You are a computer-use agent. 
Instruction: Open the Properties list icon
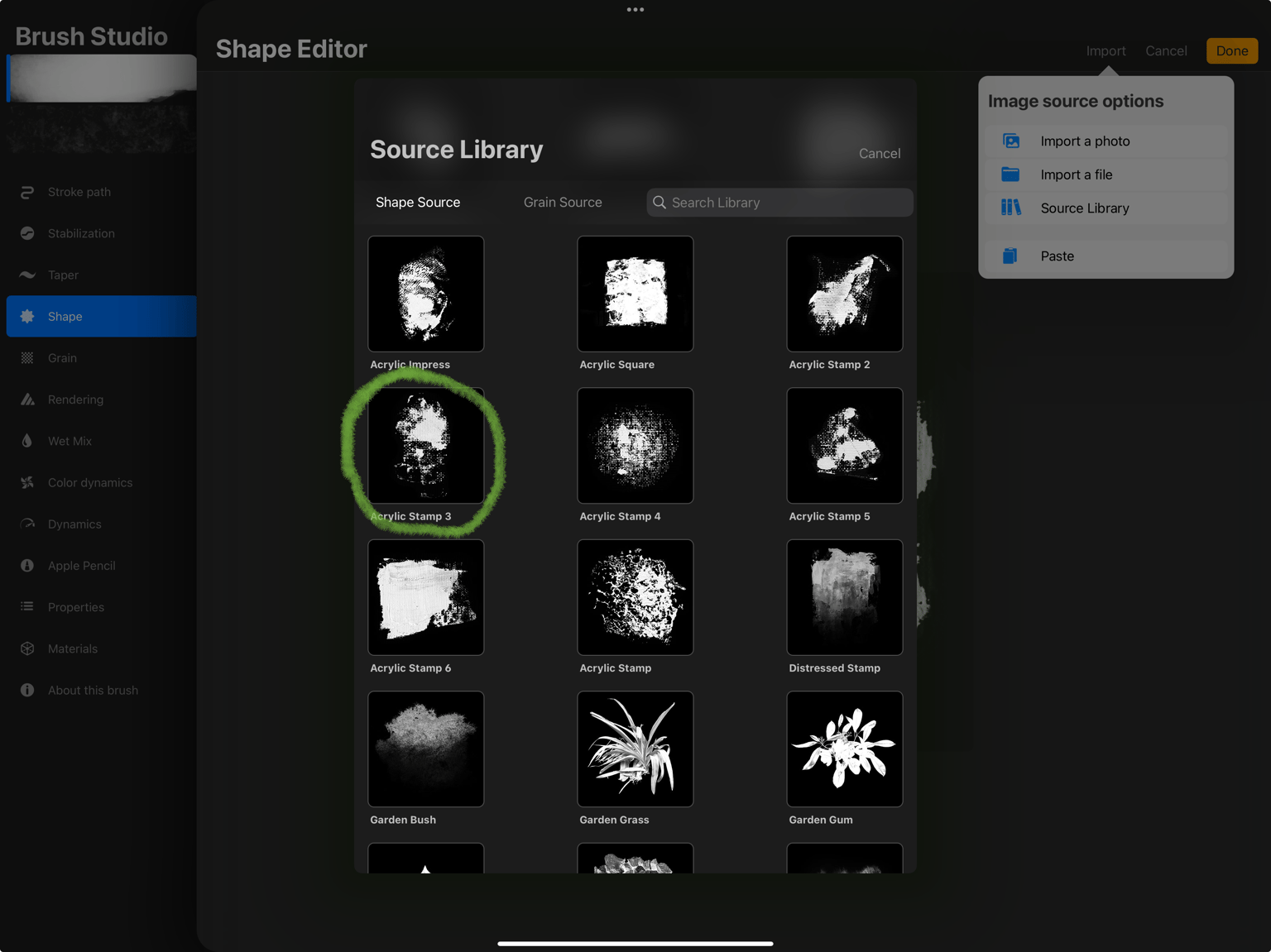(27, 606)
